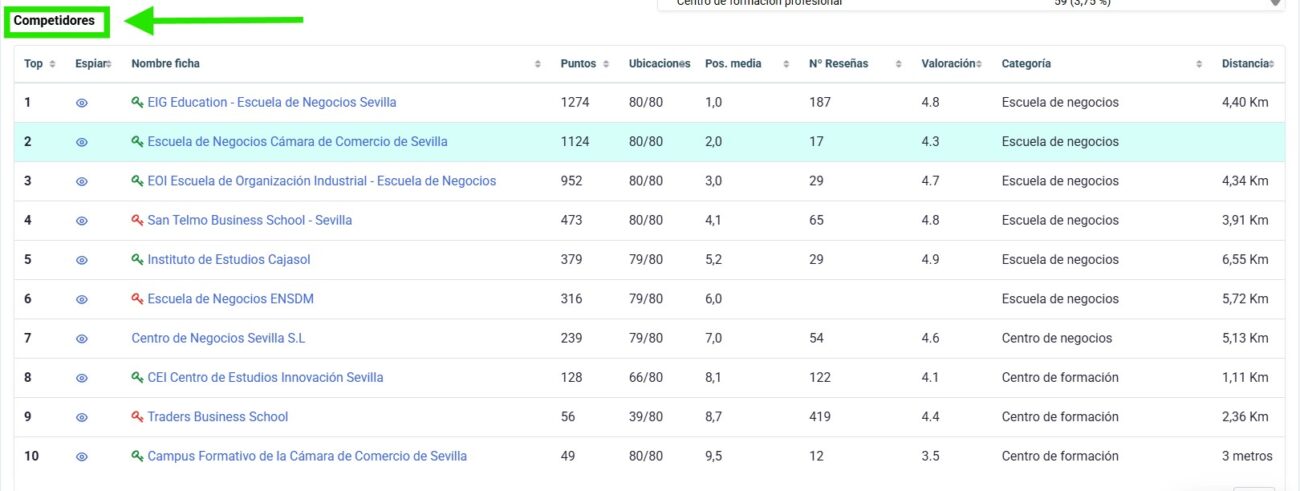Click the green key icon beside EOI Escuela
The width and height of the screenshot is (1300, 491).
coord(137,181)
